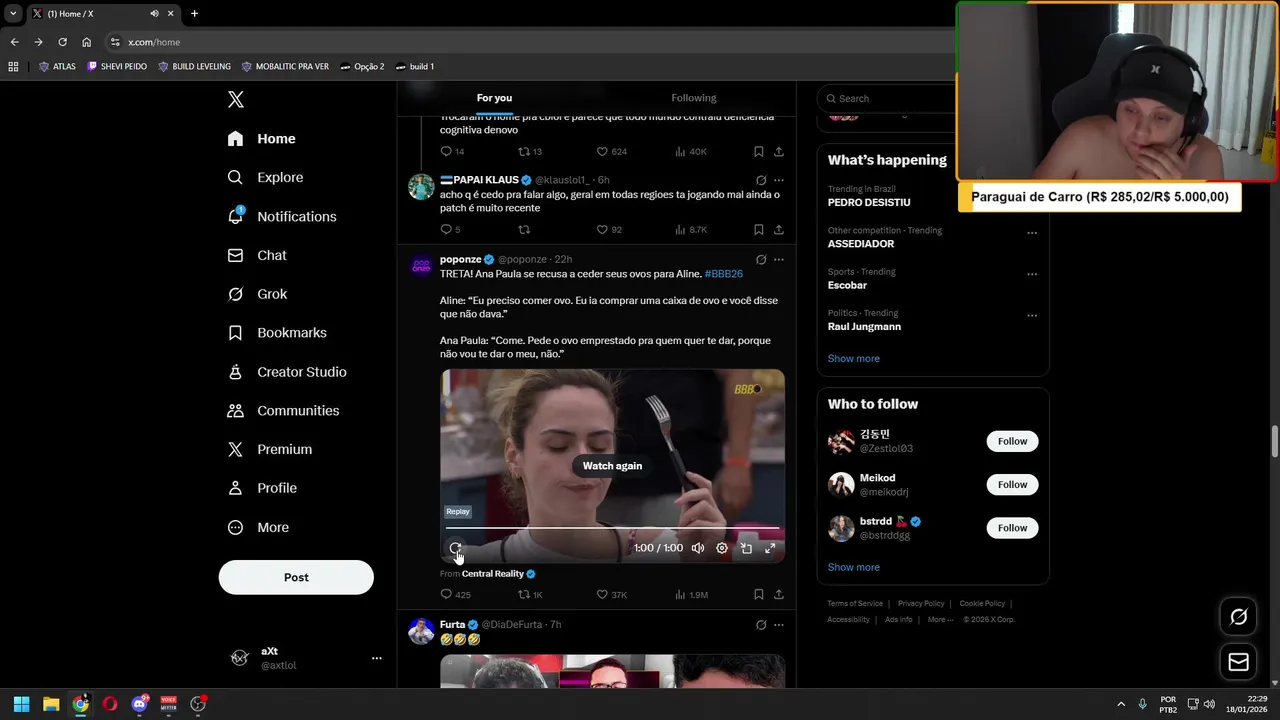Image resolution: width=1280 pixels, height=720 pixels.
Task: Open File Explorer from taskbar
Action: click(51, 704)
